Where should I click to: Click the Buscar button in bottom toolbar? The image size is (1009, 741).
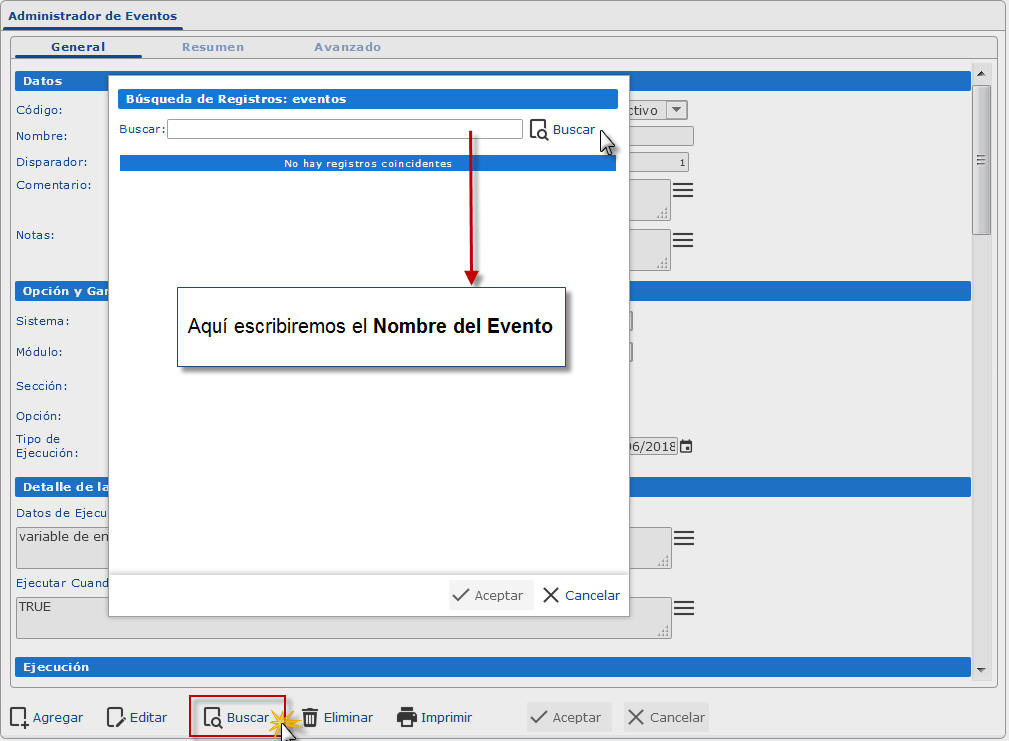237,717
